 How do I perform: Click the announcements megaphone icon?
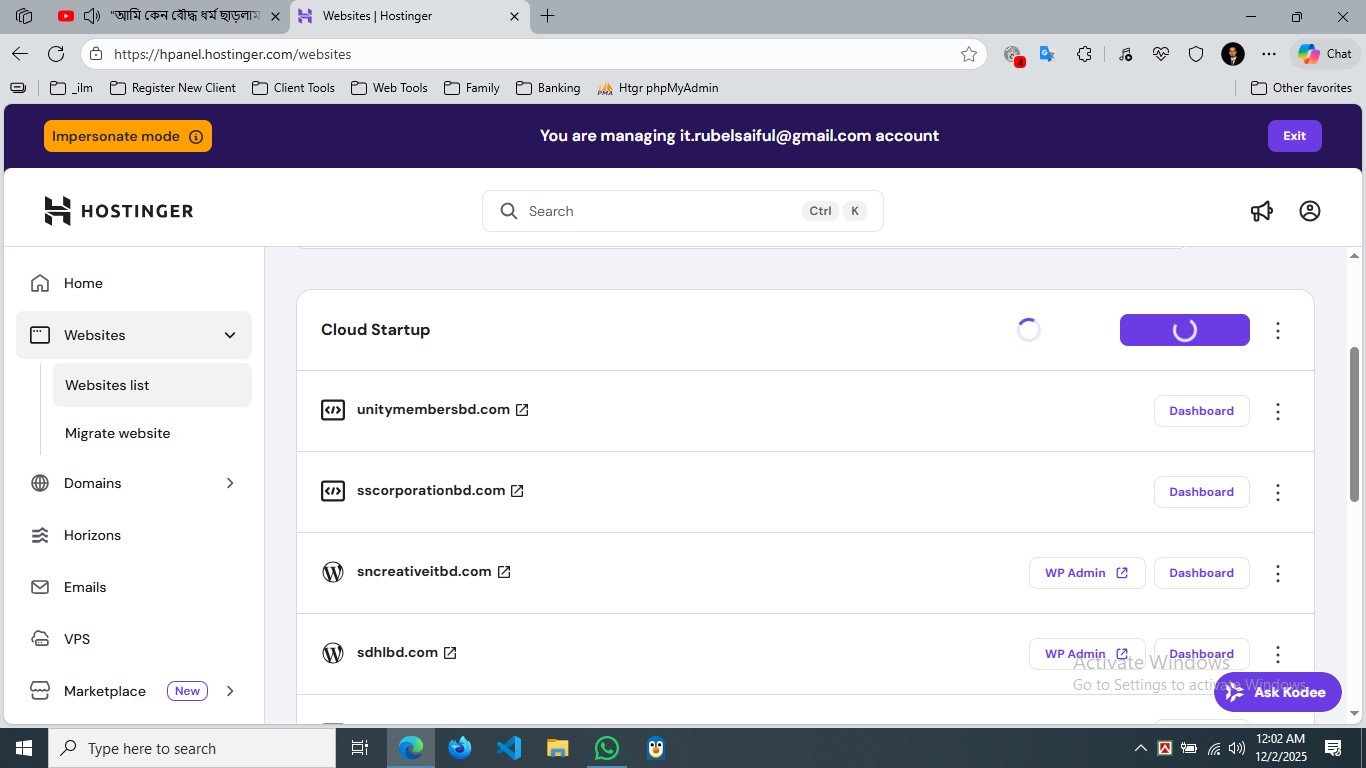click(x=1262, y=211)
